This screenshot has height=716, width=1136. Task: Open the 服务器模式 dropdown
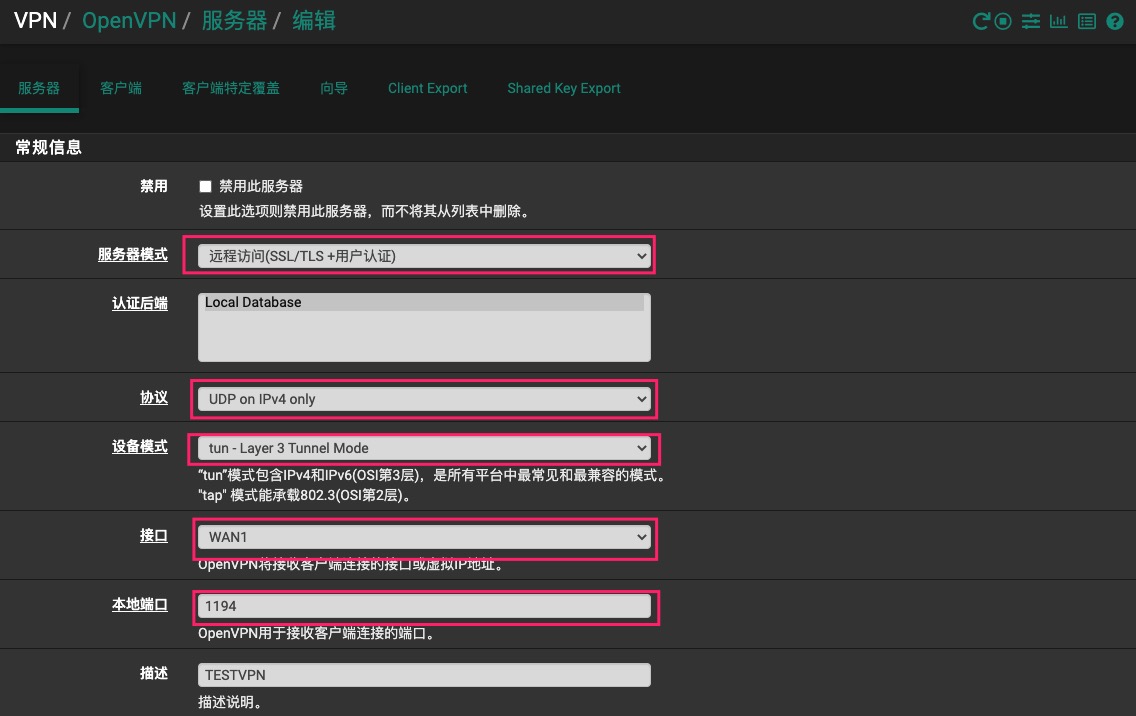pyautogui.click(x=424, y=256)
